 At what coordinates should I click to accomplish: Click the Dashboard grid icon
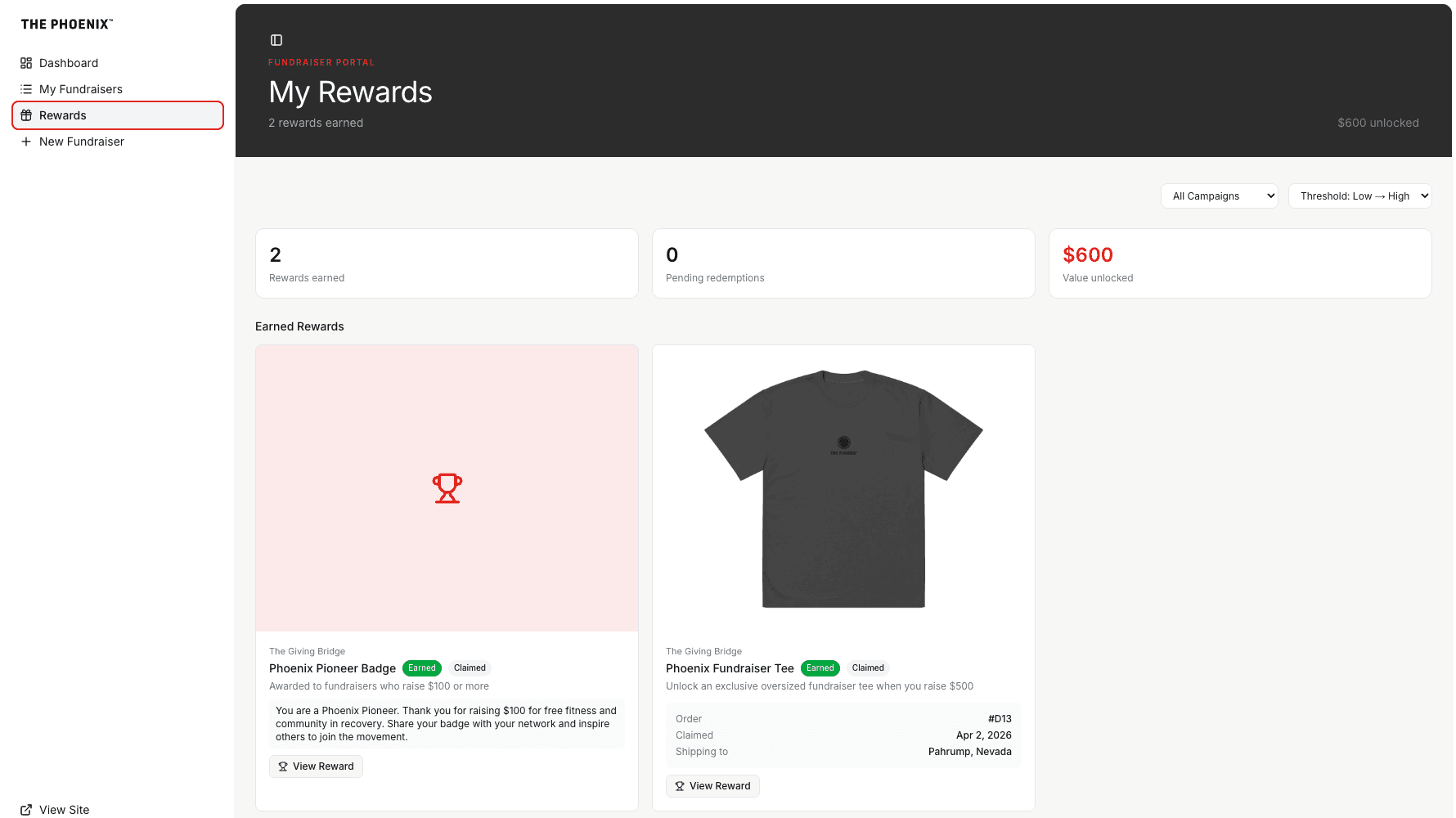26,63
